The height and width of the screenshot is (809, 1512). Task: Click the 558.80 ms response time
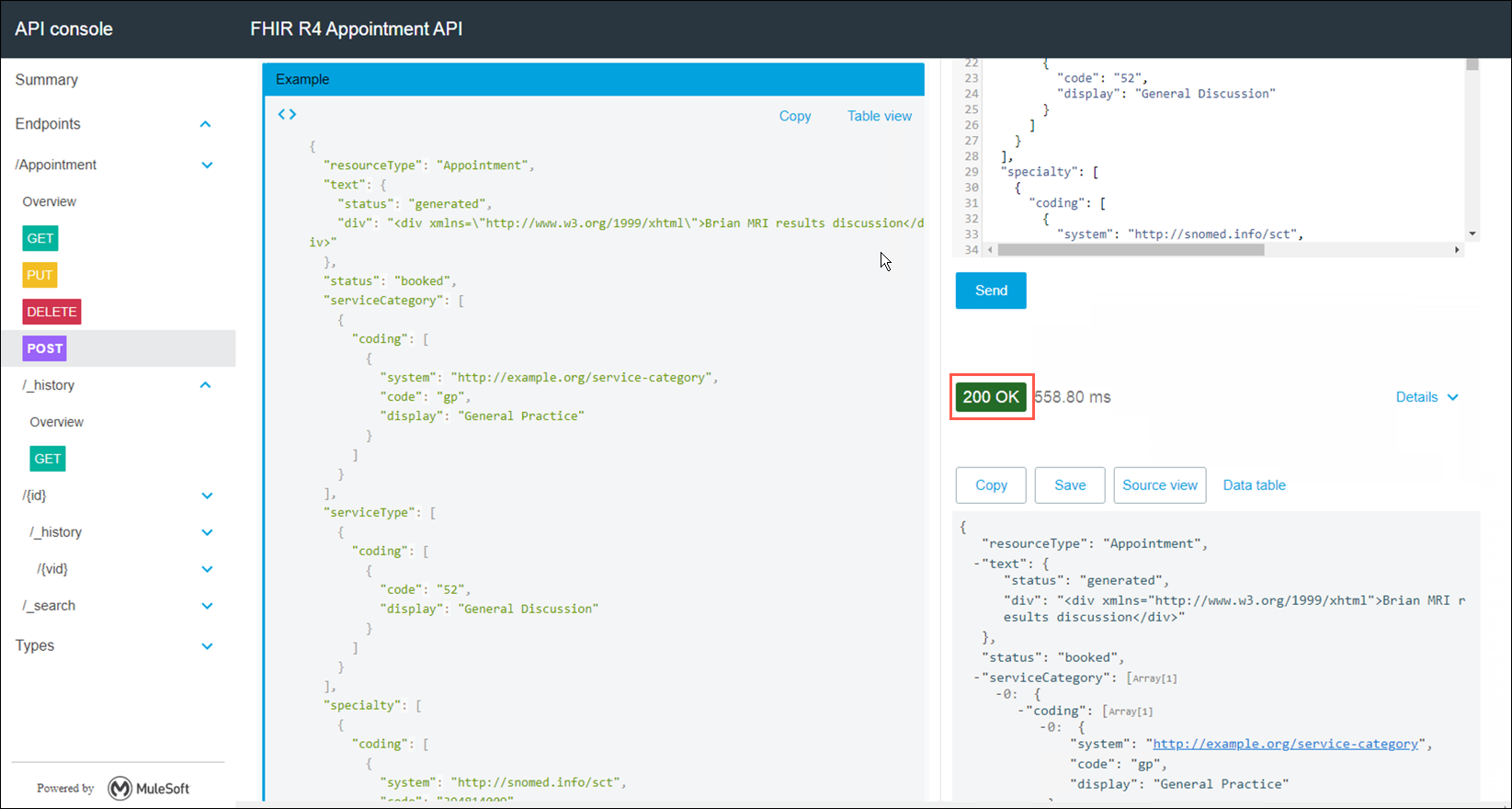click(1073, 397)
